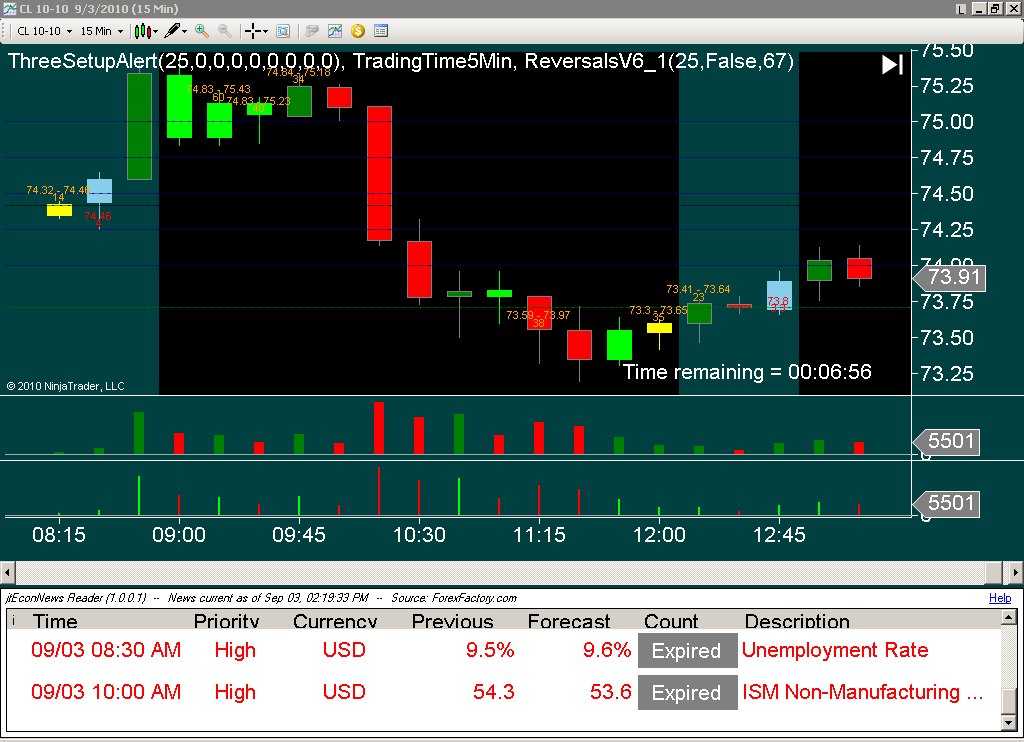Click the Currency column header
The width and height of the screenshot is (1024, 742).
(335, 621)
